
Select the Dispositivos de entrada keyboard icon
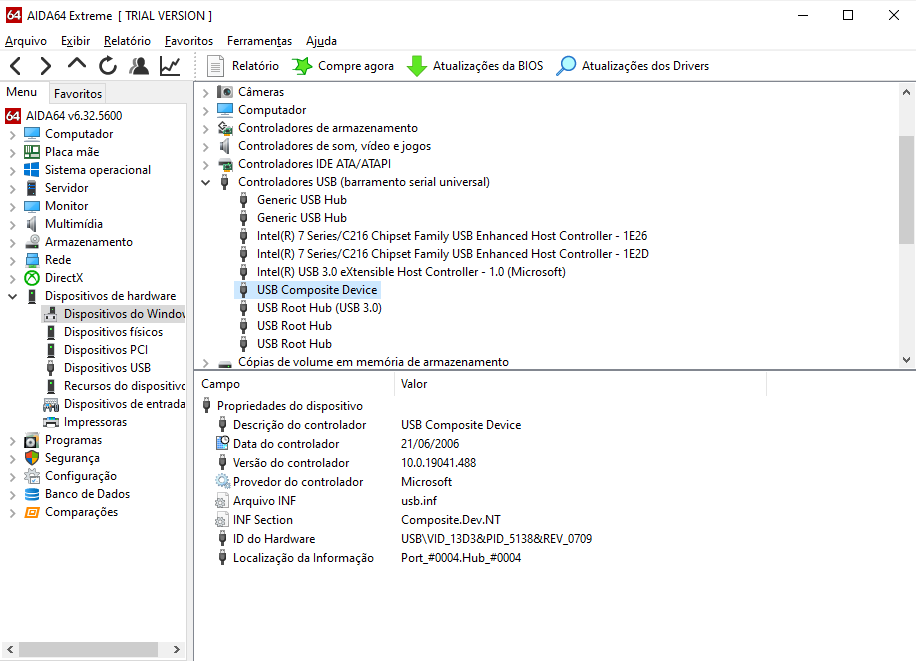point(51,404)
